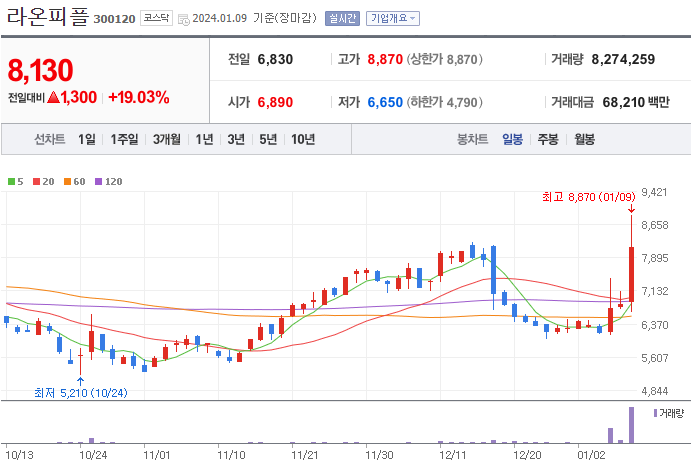Click the 12/11 date axis label
The width and height of the screenshot is (691, 475).
(x=453, y=455)
